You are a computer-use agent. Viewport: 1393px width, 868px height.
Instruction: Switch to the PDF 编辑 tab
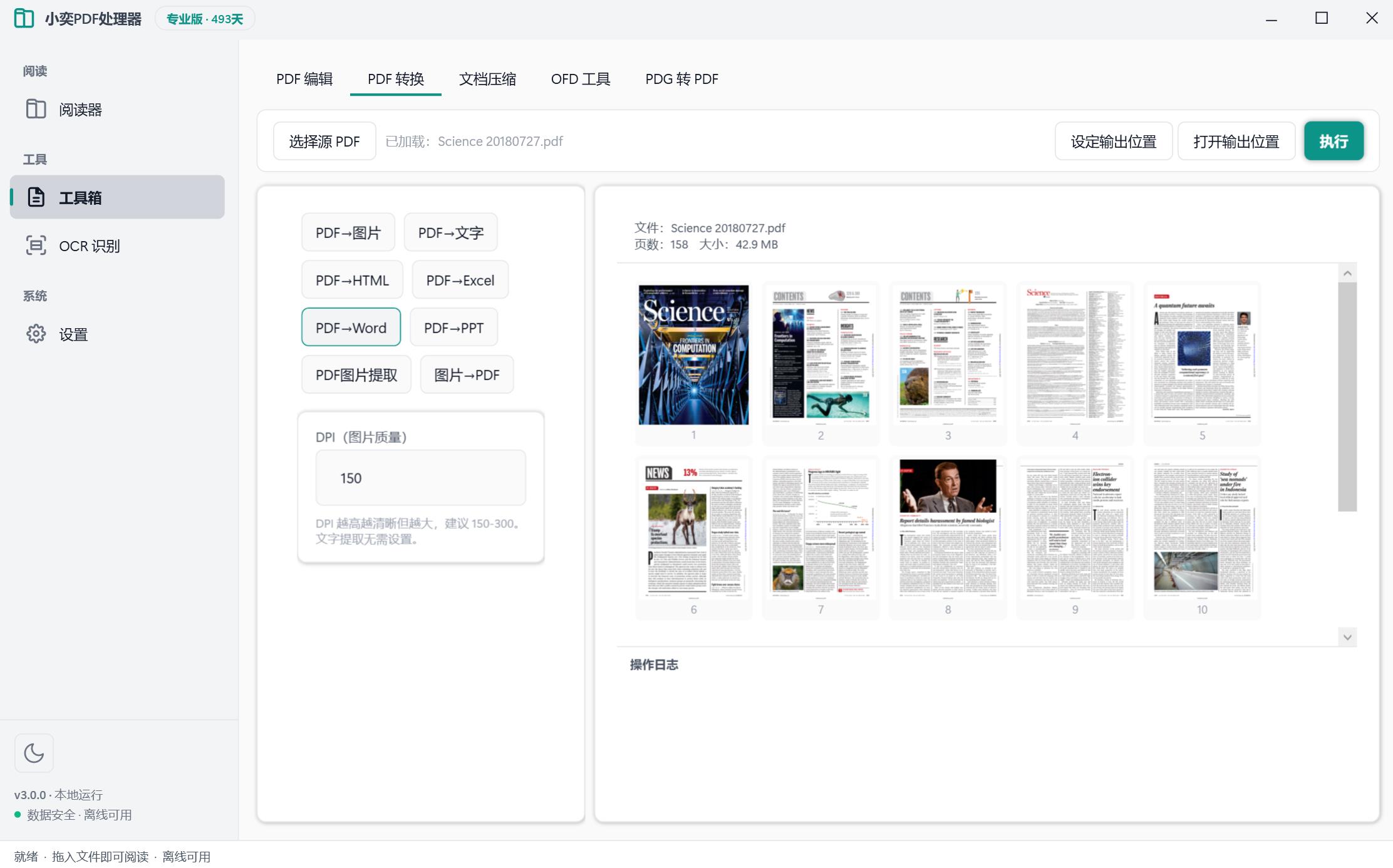point(304,79)
